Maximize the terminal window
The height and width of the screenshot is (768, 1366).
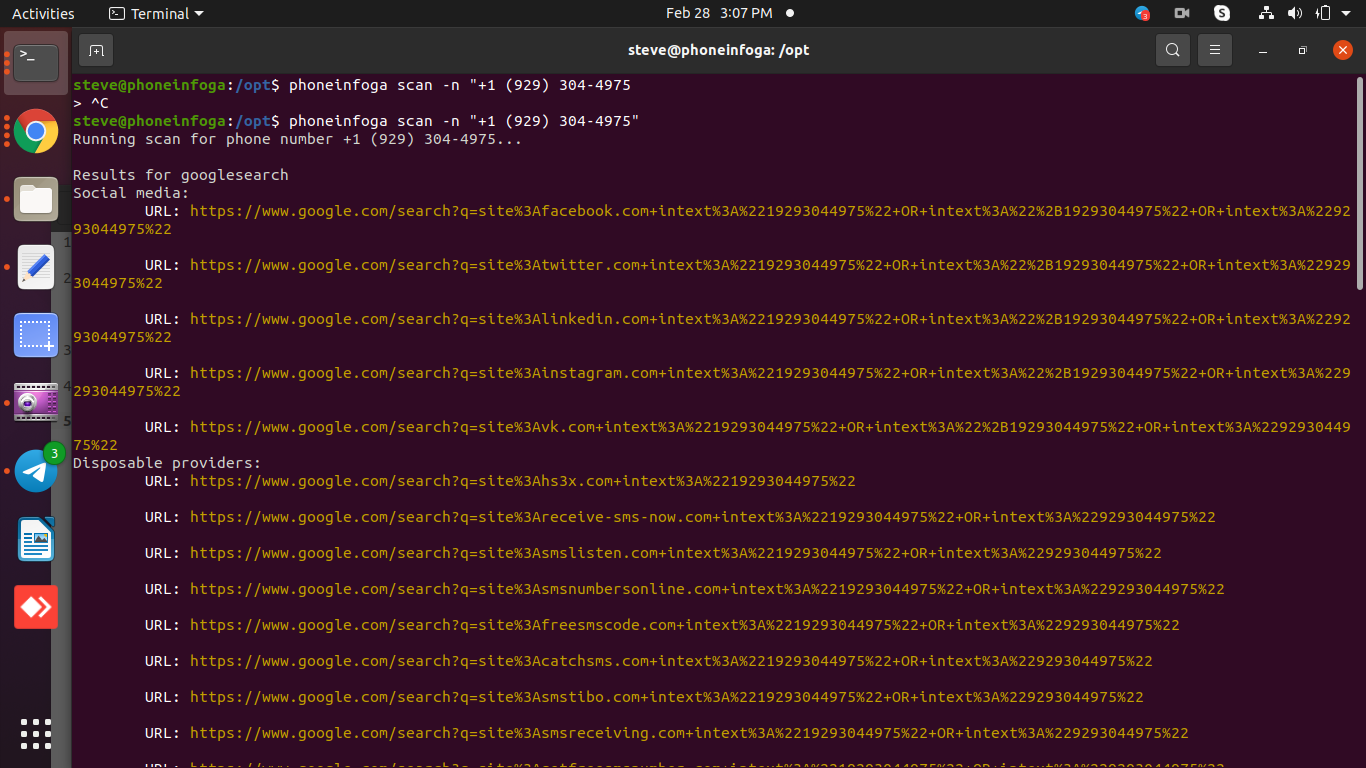[1302, 50]
